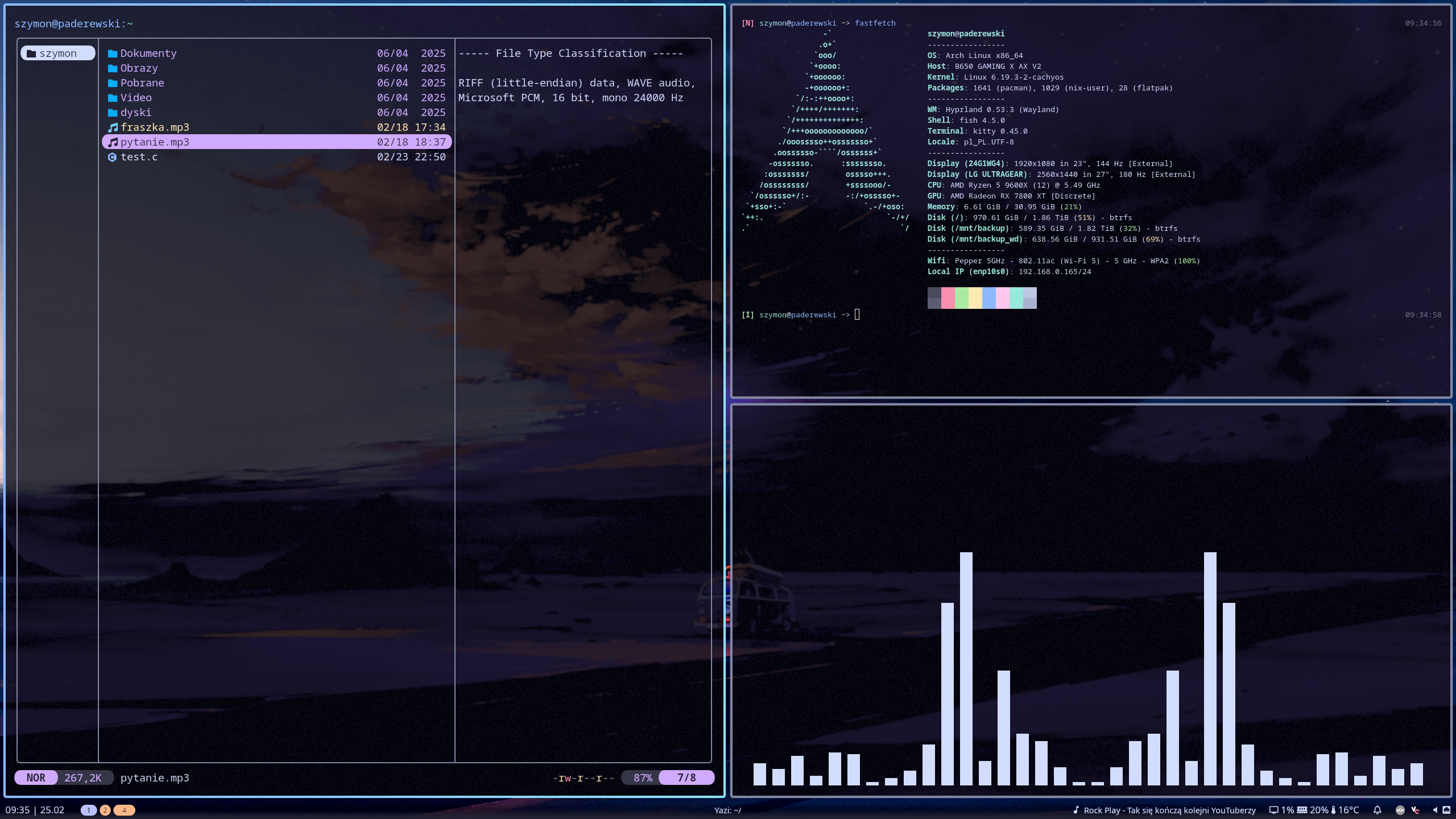Click the thermometer temperature icon
The width and height of the screenshot is (1456, 819).
pyautogui.click(x=1333, y=810)
